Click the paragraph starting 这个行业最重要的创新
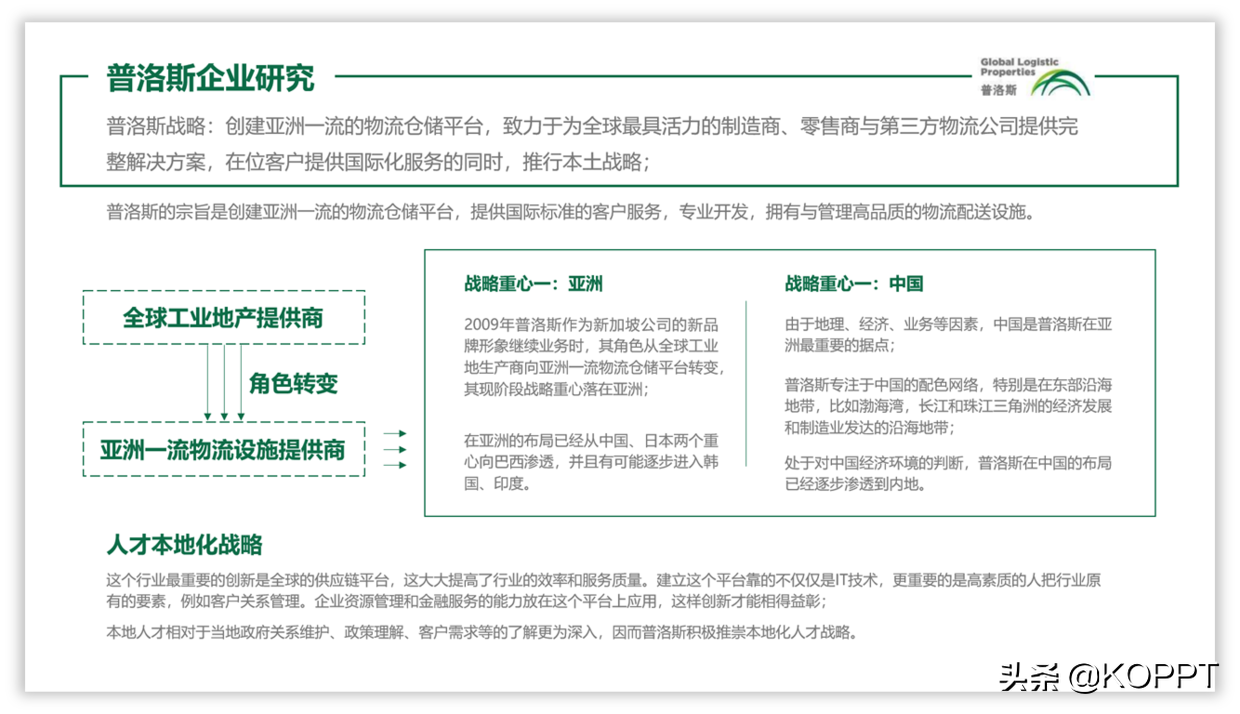 [x=604, y=591]
